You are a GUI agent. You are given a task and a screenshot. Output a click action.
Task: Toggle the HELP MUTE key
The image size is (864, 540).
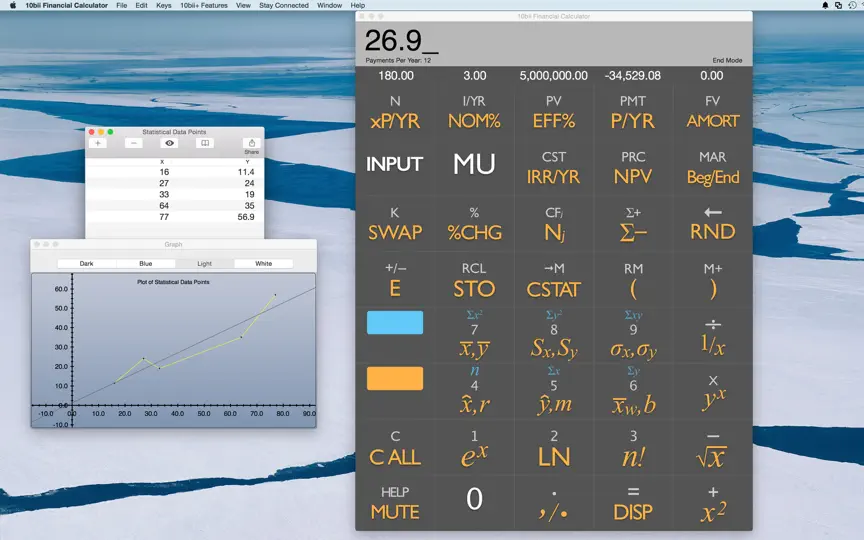pos(395,504)
